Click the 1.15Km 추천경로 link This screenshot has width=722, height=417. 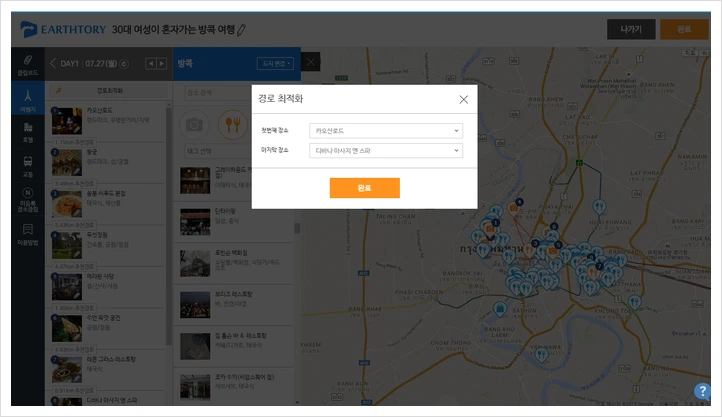tap(74, 142)
